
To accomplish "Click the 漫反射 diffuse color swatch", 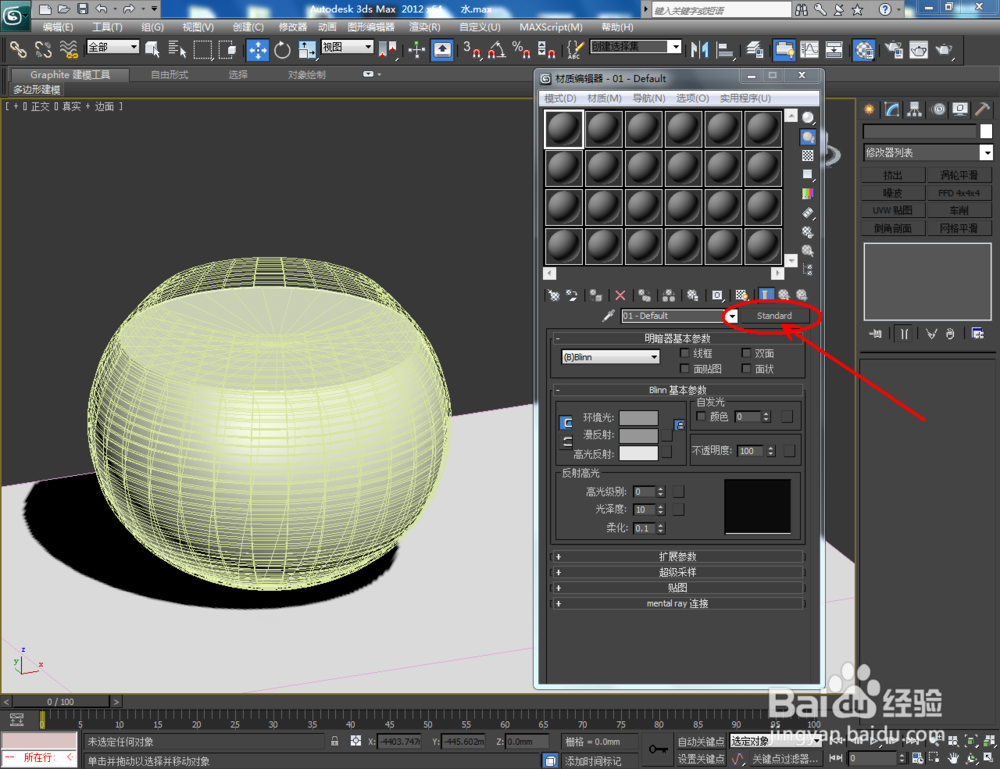I will pos(638,436).
